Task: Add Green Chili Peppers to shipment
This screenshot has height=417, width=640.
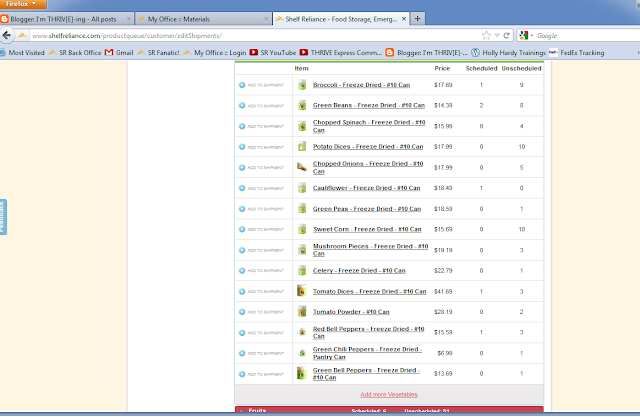Action: (x=261, y=353)
